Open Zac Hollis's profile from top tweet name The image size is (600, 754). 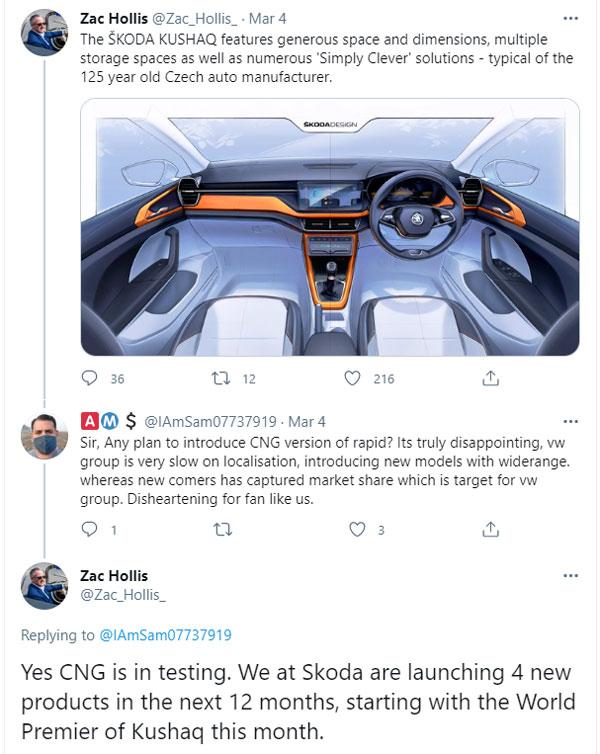coord(113,18)
